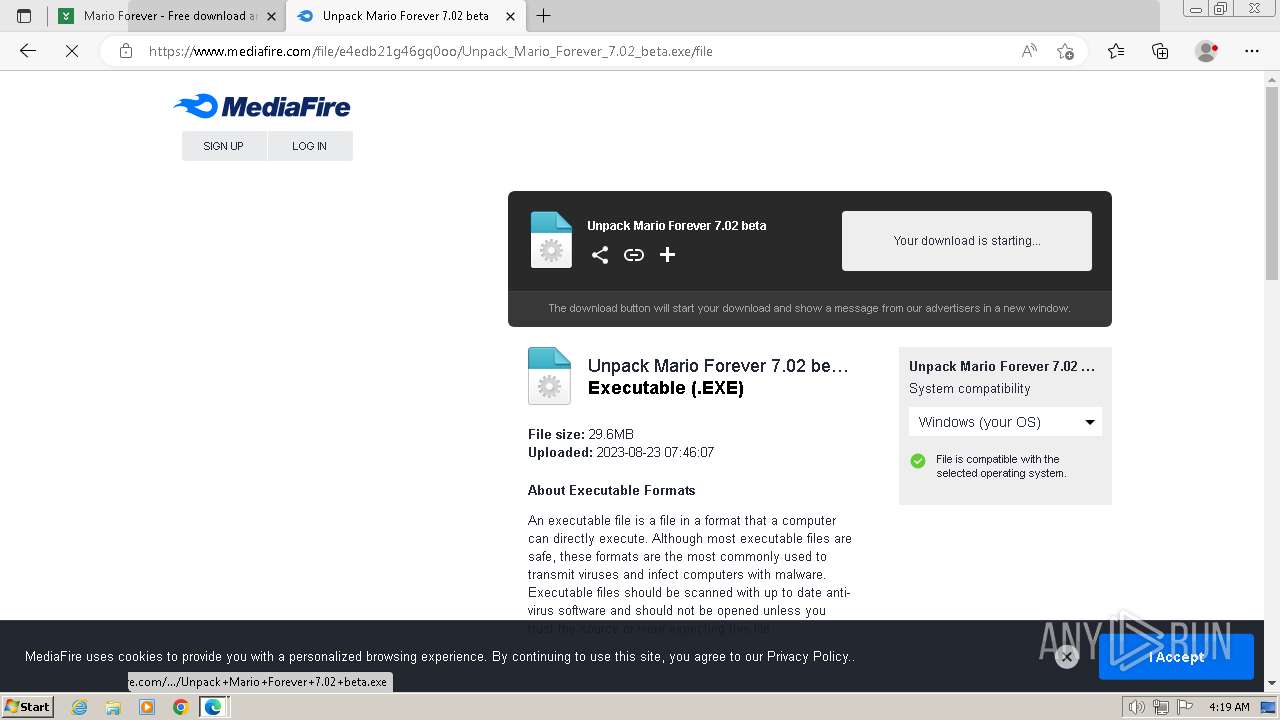1280x720 pixels.
Task: Dismiss cookie banner with round X icon
Action: 1067,657
